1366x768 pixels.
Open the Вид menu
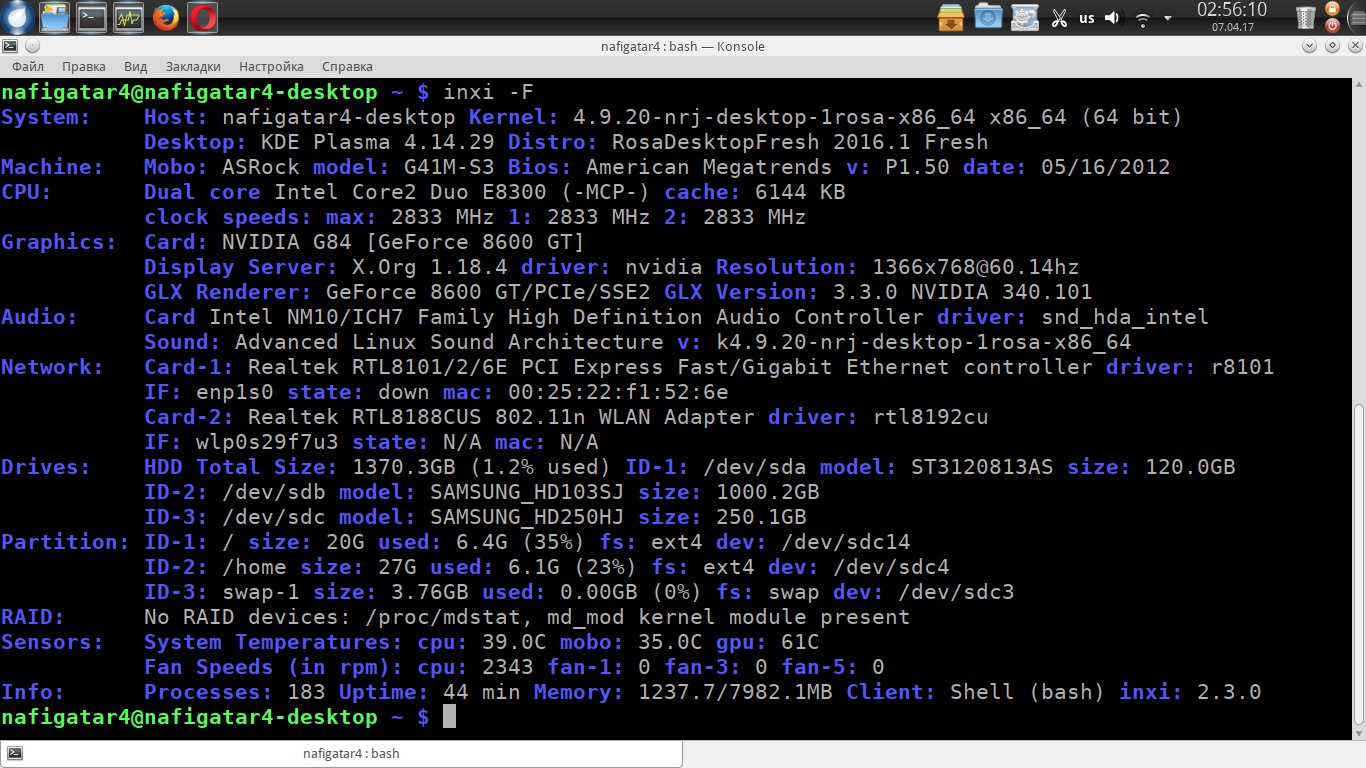pyautogui.click(x=136, y=67)
